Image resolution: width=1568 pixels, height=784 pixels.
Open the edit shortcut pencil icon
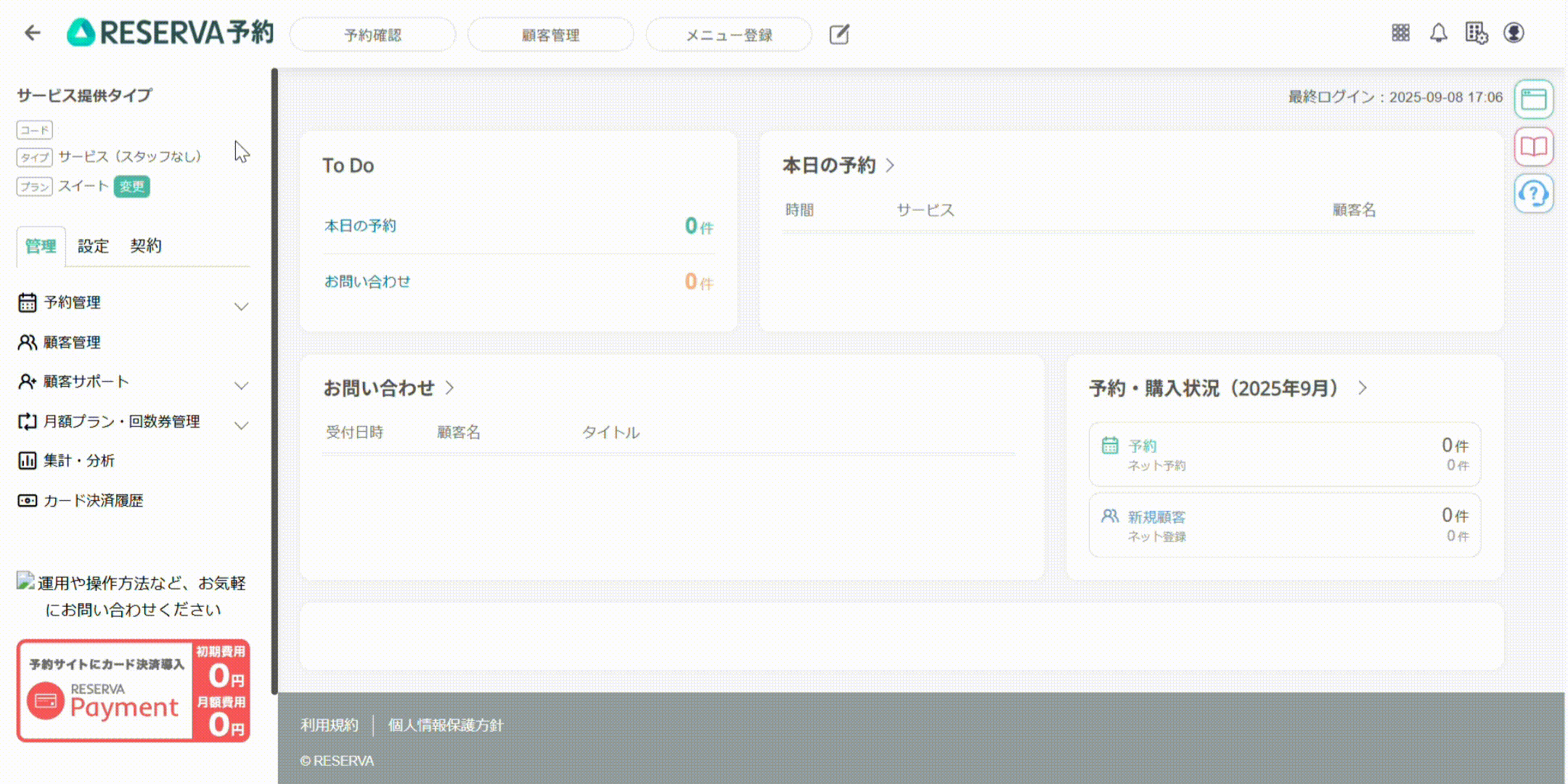(x=839, y=34)
